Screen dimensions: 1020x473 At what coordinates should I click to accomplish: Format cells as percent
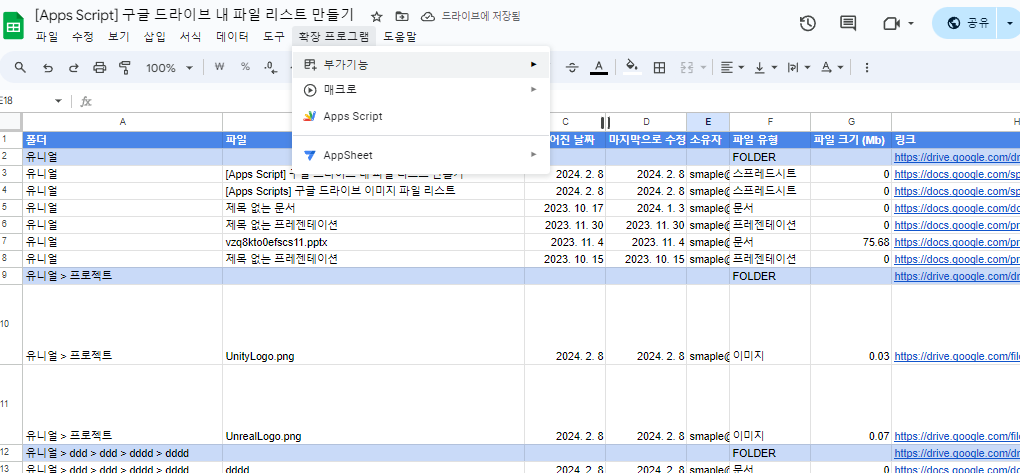pyautogui.click(x=245, y=67)
